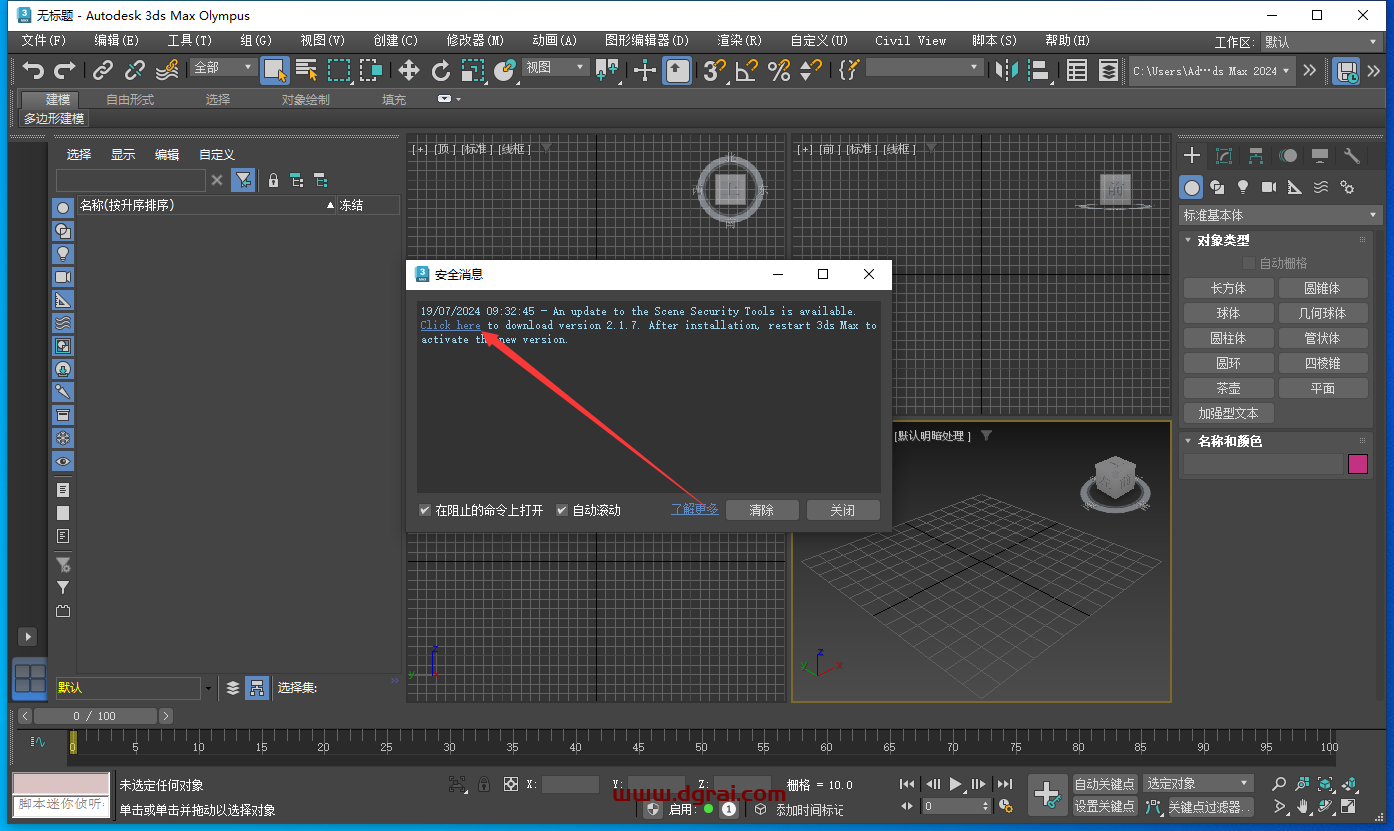Click the Redo arrow icon

pyautogui.click(x=65, y=70)
